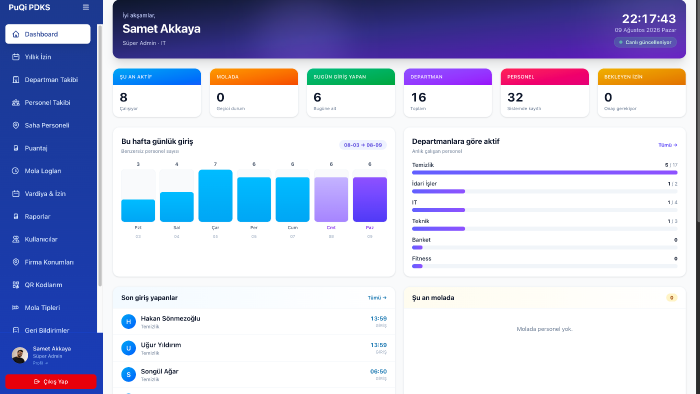
Task: Open the Dashboard menu item
Action: point(48,34)
